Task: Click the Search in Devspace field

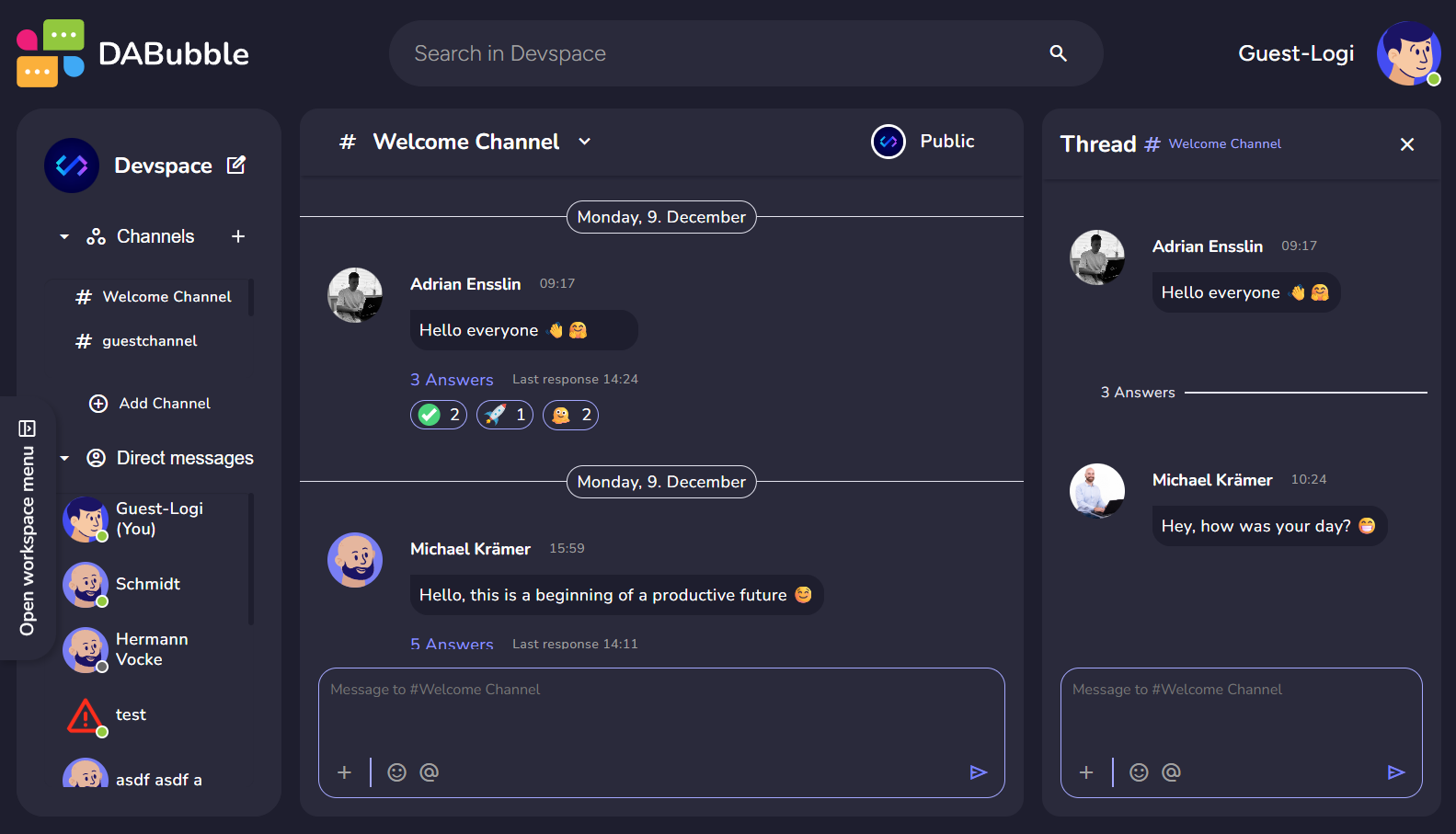Action: (717, 53)
